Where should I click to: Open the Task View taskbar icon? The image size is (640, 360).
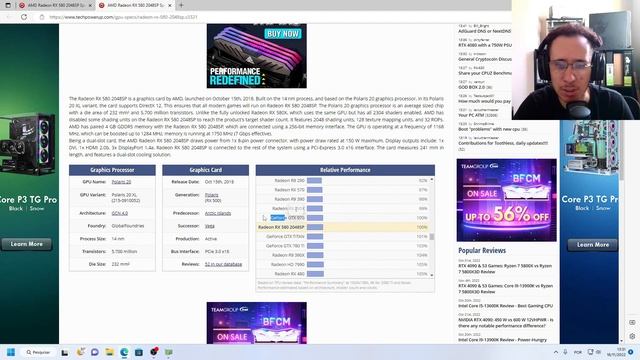pos(65,352)
